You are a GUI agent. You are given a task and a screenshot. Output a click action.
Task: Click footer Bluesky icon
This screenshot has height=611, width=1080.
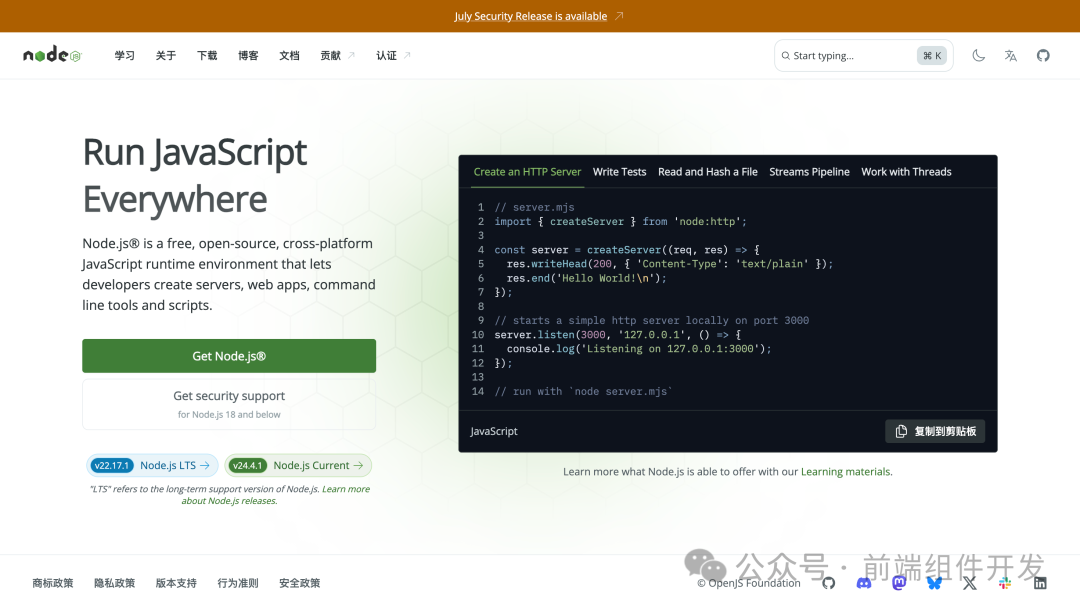(x=934, y=583)
